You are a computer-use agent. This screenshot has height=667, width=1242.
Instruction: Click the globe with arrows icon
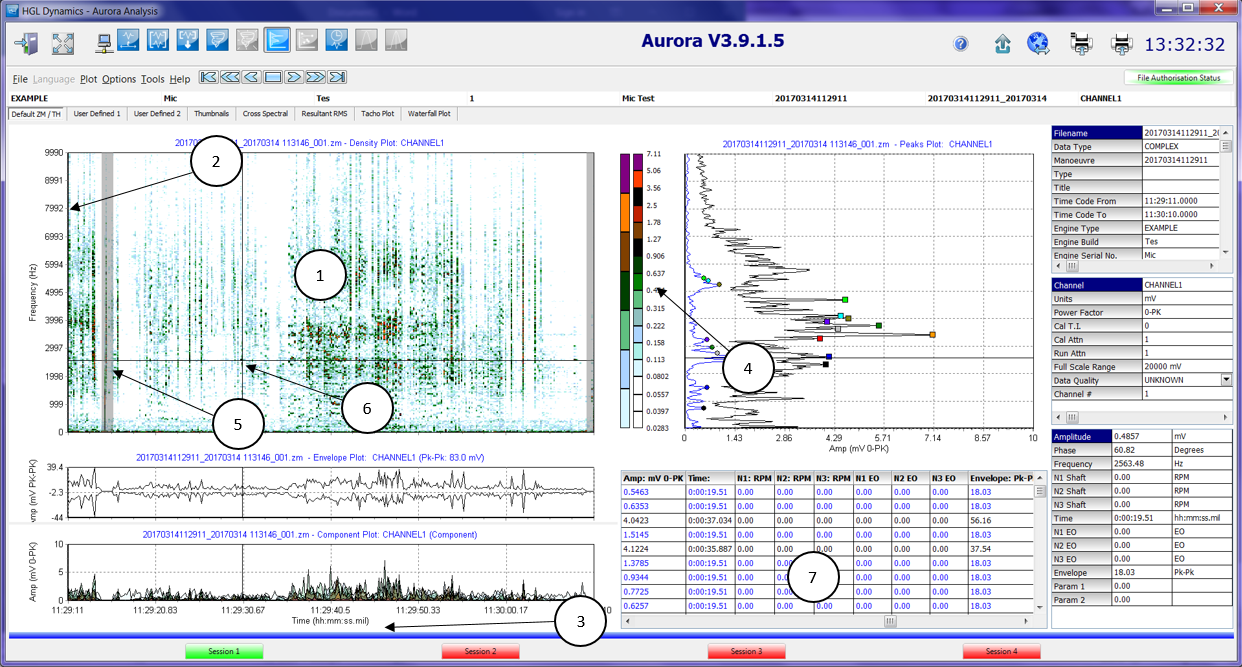[1038, 43]
